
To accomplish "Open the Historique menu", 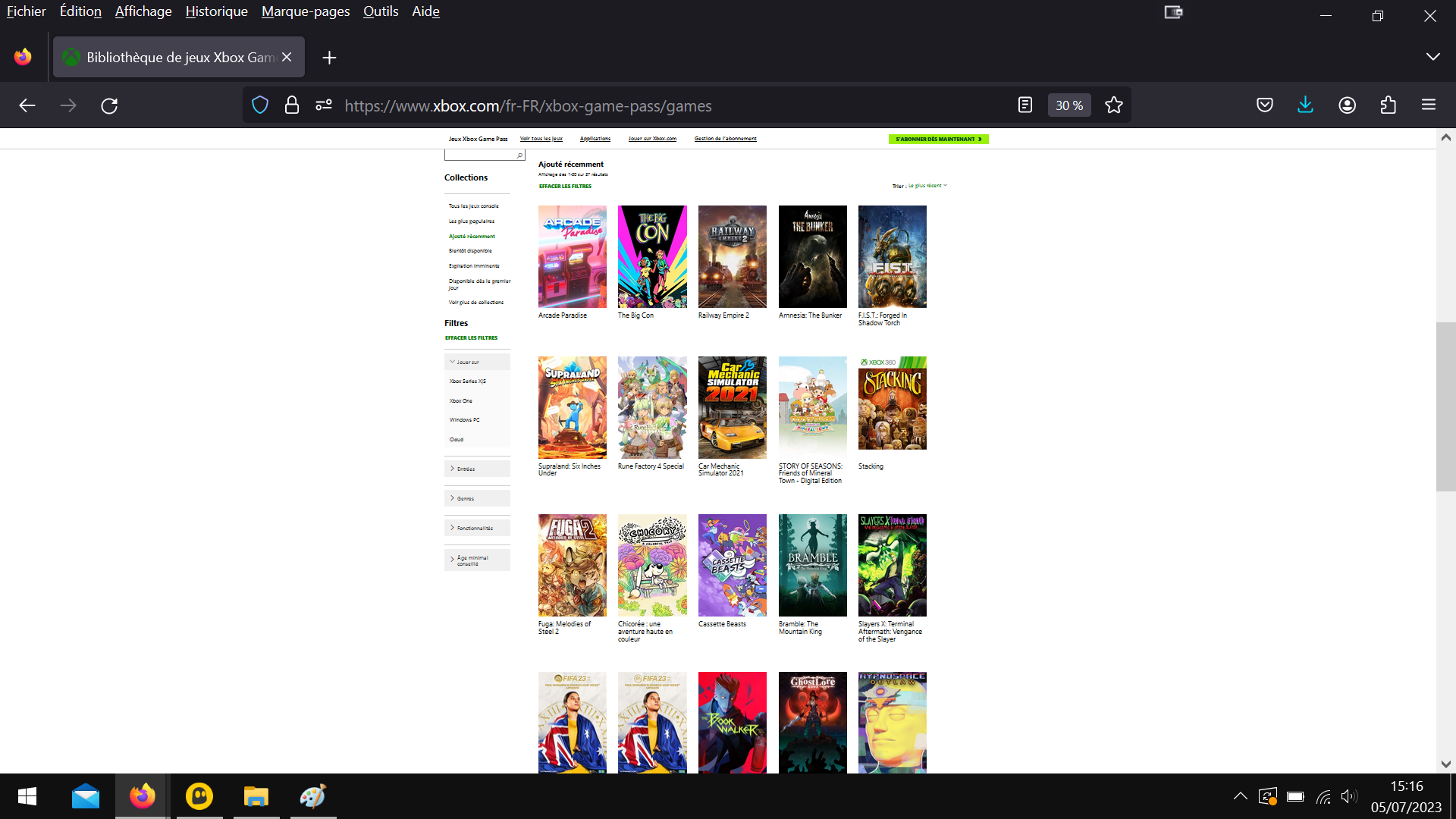I will pyautogui.click(x=216, y=11).
